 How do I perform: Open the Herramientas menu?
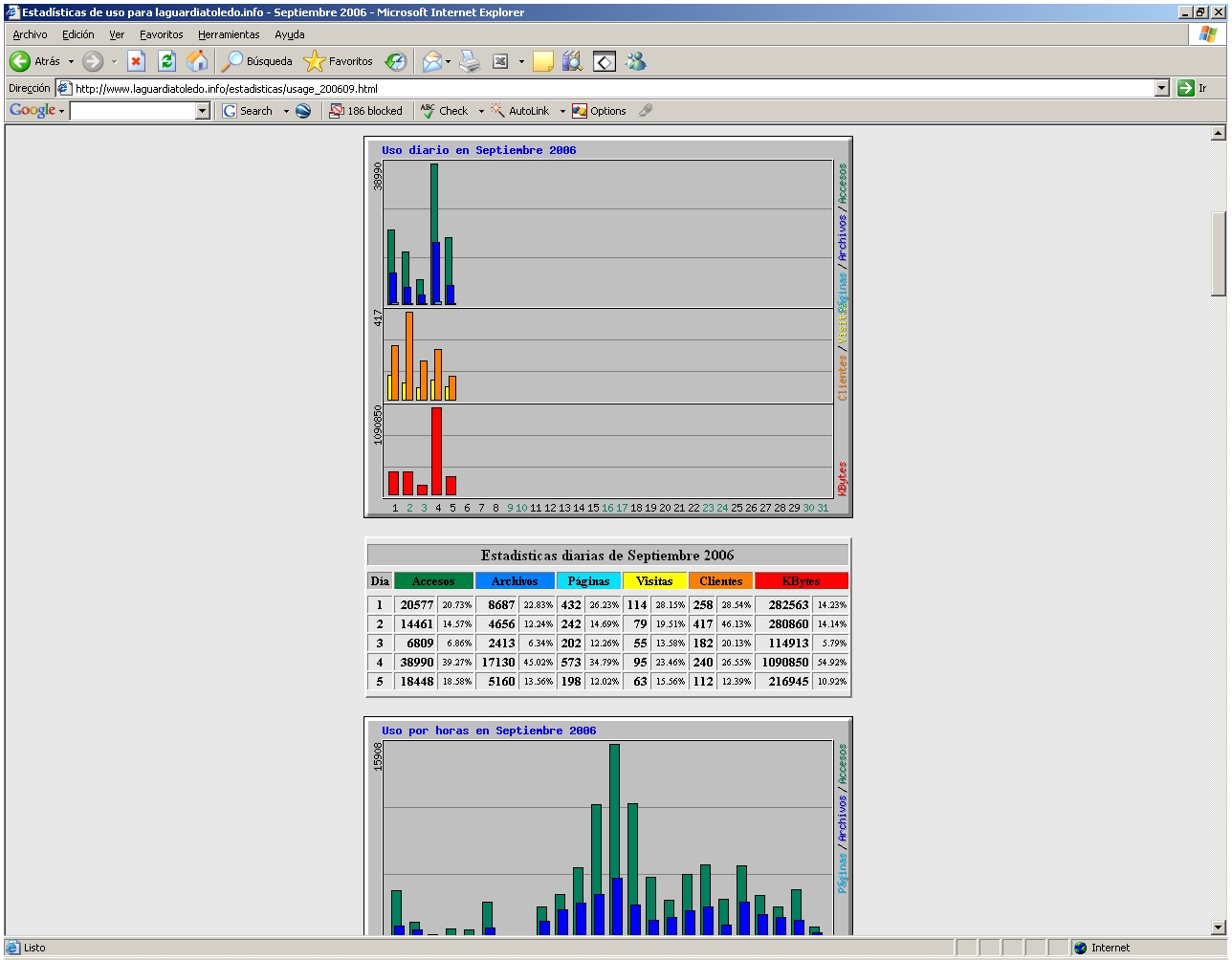[x=230, y=34]
